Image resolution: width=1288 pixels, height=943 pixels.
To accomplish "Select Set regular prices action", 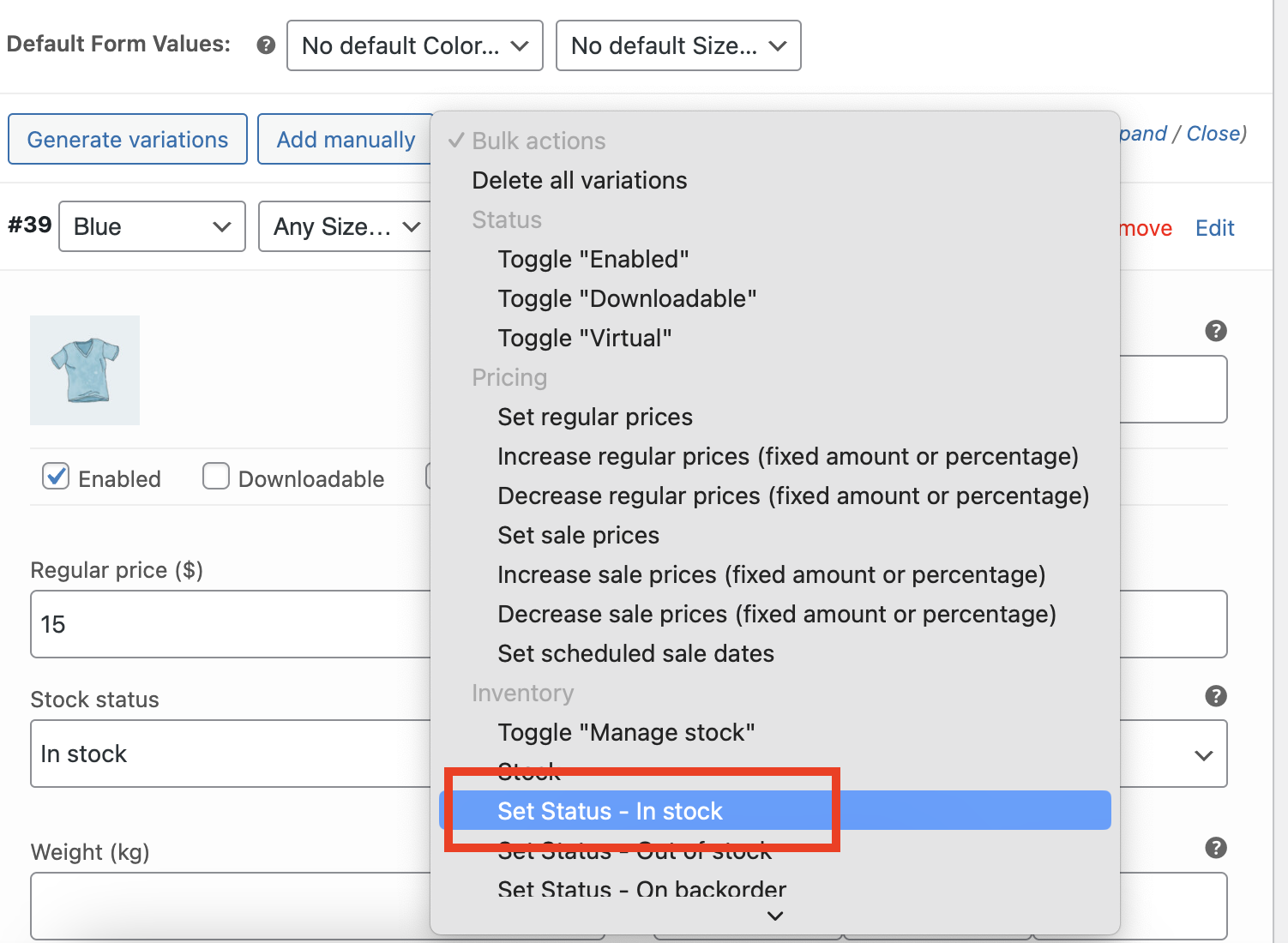I will pos(594,417).
